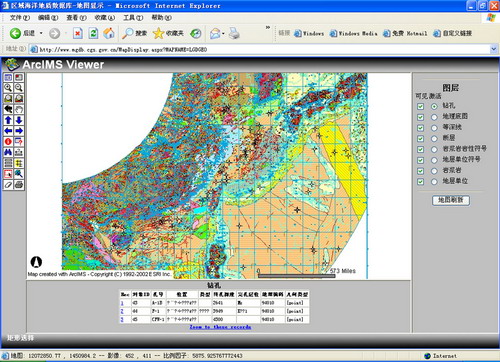Toggle visibility checkbox for 岩浆岩岩性符号 layer
Screen dimensions: 500x362
point(420,149)
